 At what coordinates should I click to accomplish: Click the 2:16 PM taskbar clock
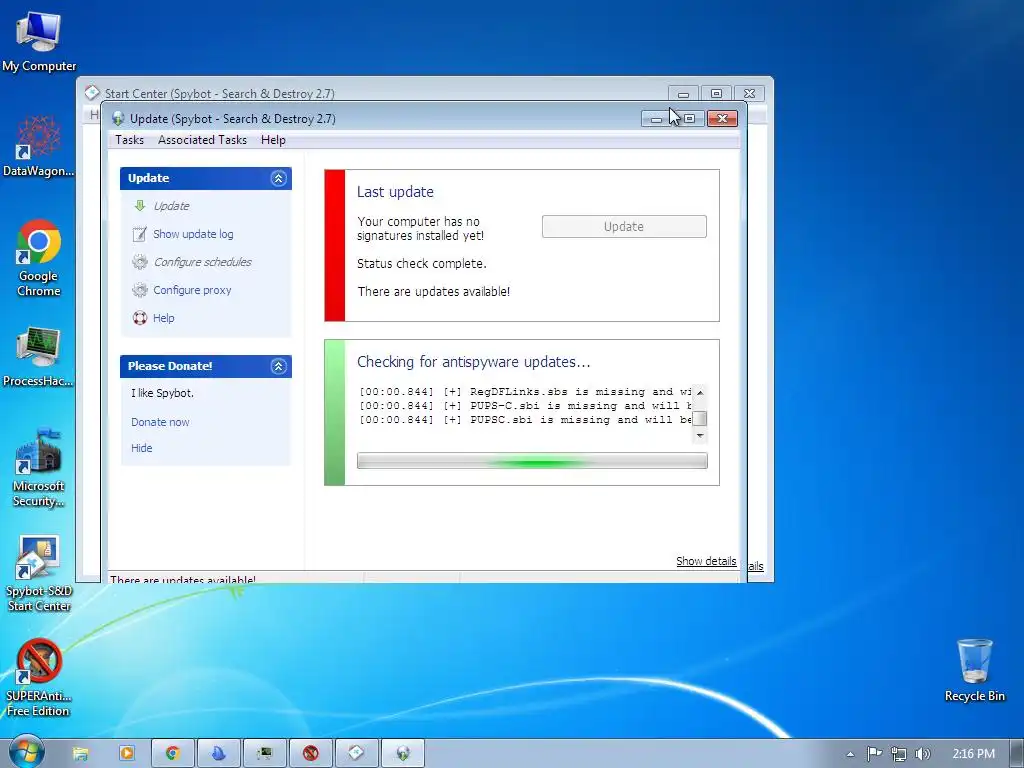pos(973,754)
